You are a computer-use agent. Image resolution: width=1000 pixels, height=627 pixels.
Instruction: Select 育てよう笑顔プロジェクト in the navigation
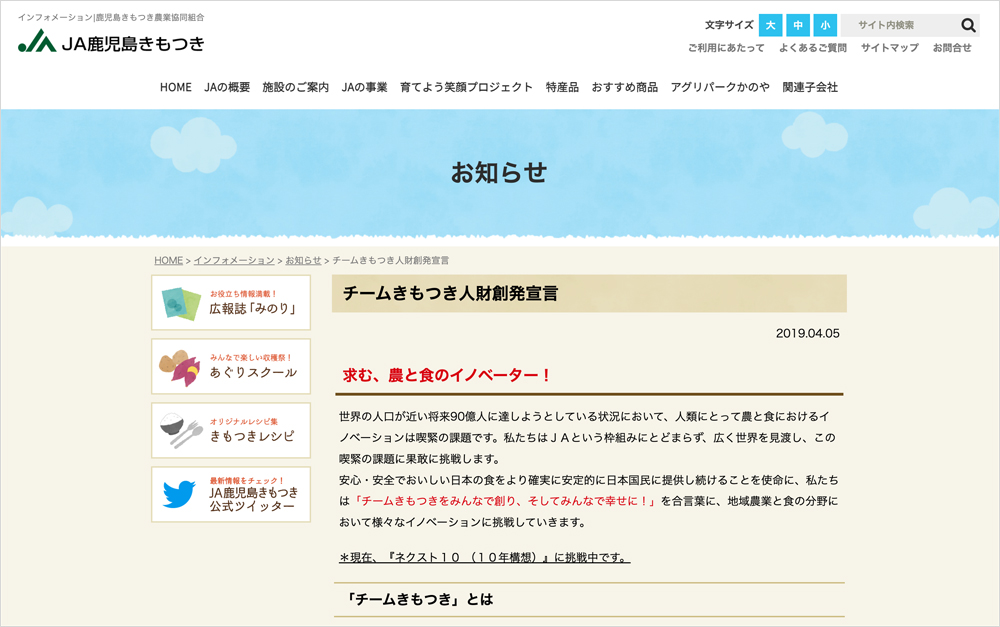tap(466, 87)
